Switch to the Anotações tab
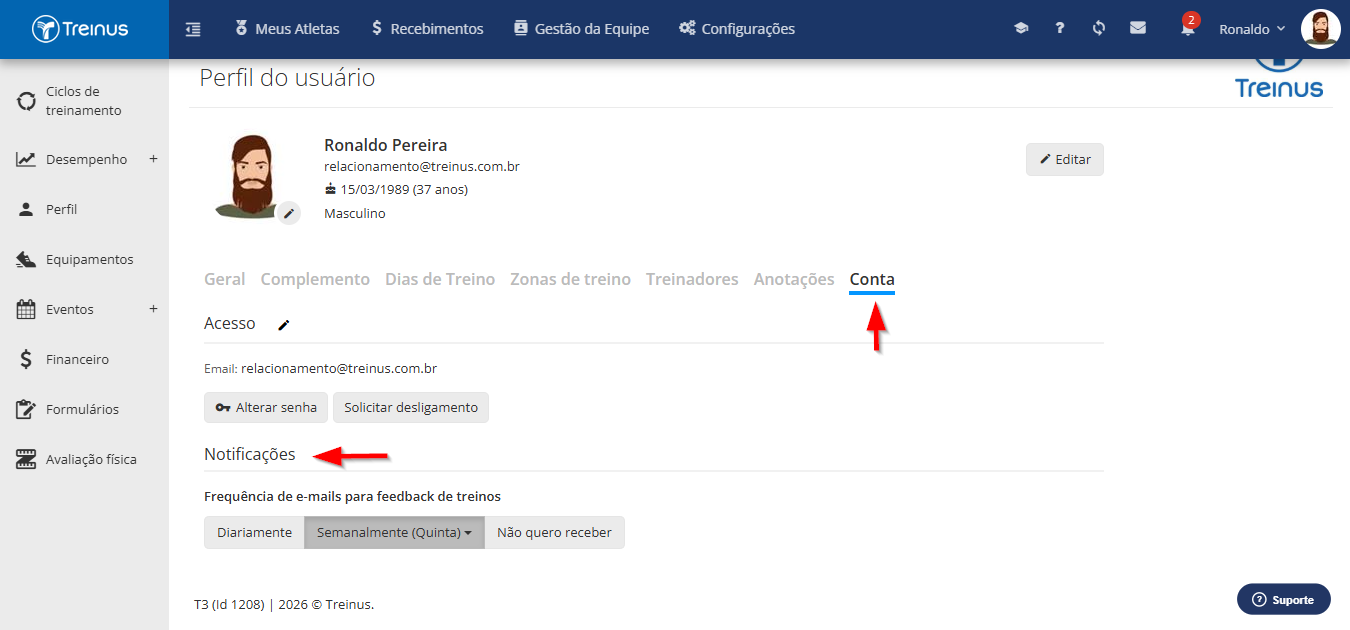 (794, 279)
